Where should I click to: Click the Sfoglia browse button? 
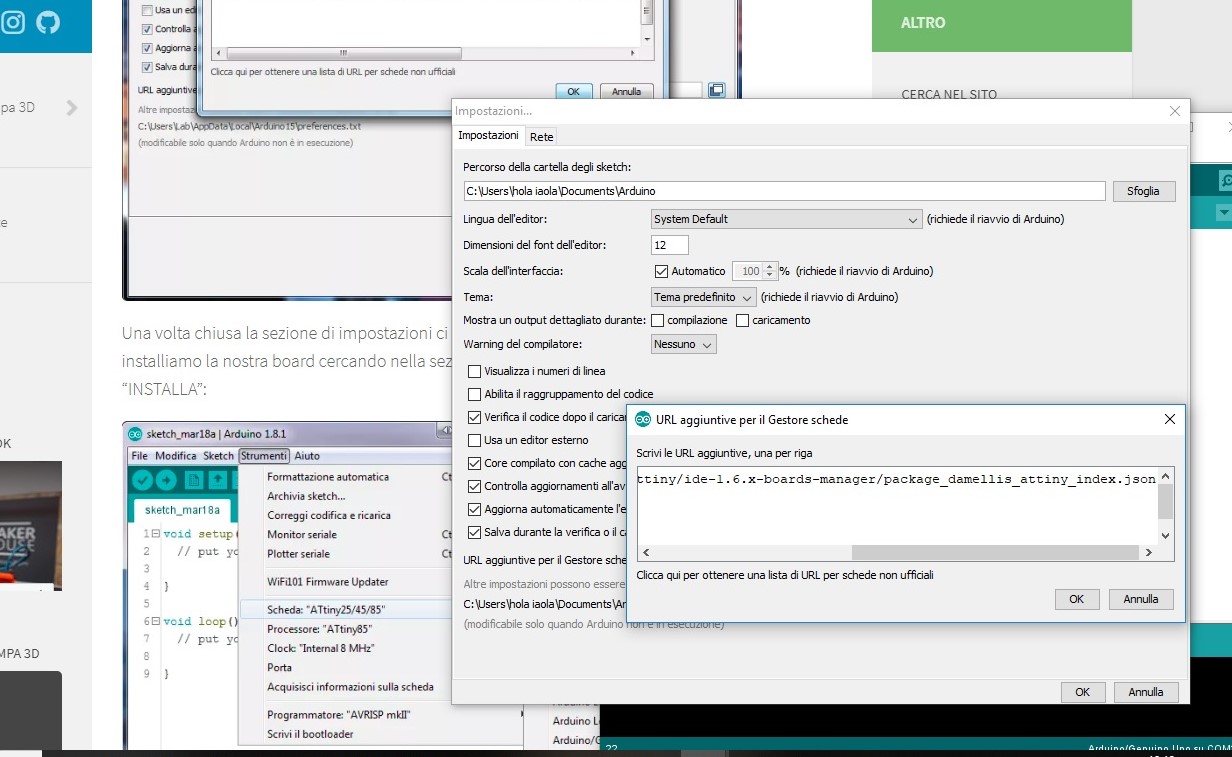[x=1143, y=191]
